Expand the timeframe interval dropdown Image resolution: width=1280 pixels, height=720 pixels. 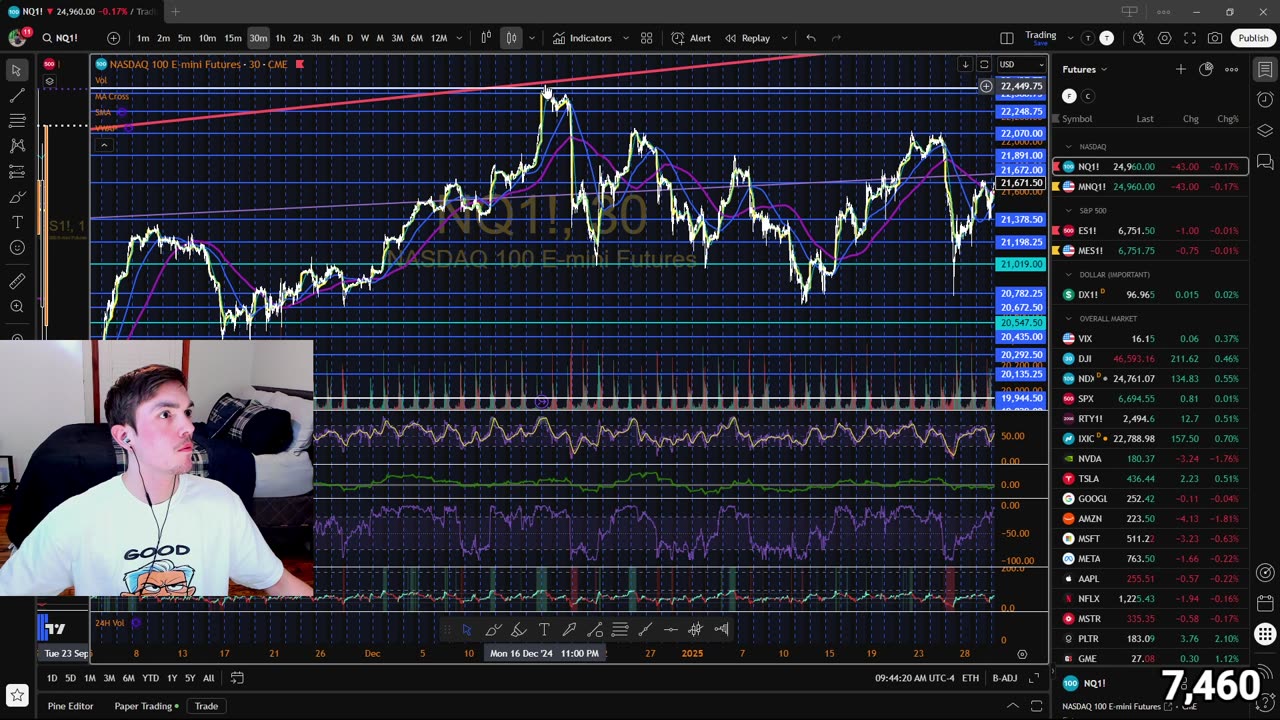coord(459,38)
